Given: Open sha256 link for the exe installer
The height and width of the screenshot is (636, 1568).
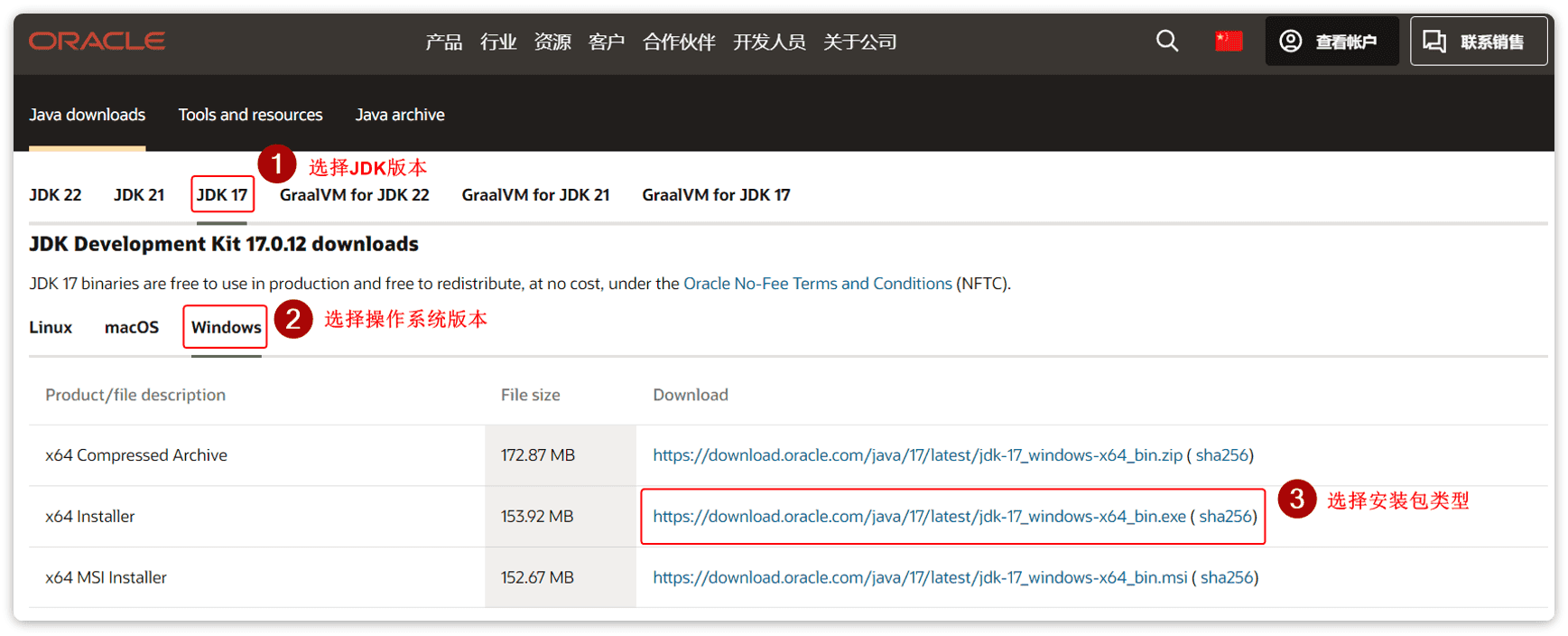Looking at the screenshot, I should (x=1226, y=517).
